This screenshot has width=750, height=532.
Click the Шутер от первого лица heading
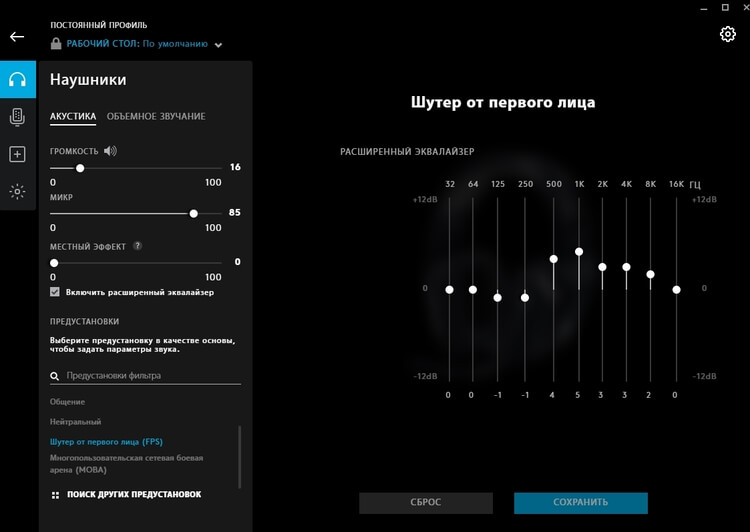(x=503, y=102)
